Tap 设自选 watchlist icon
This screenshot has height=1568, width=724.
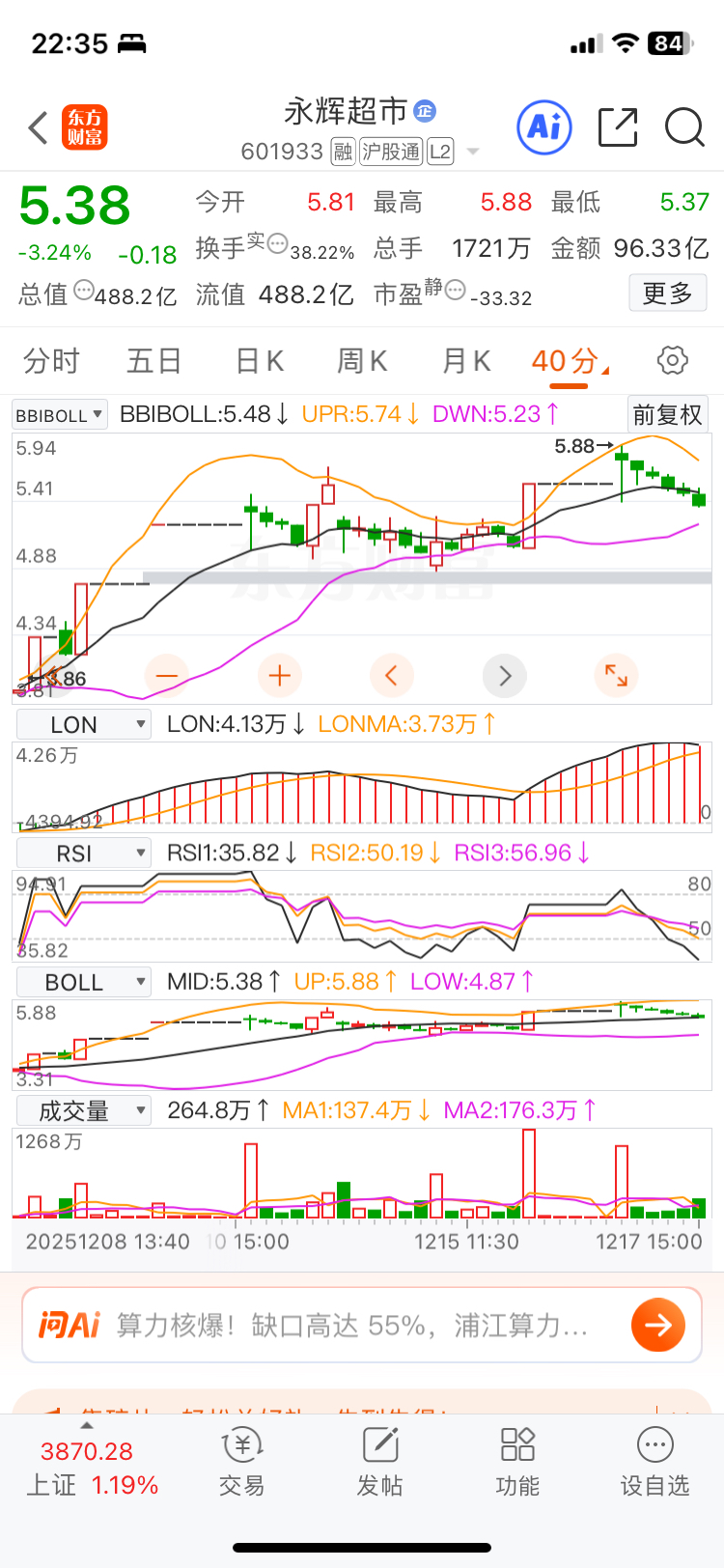pos(655,1445)
